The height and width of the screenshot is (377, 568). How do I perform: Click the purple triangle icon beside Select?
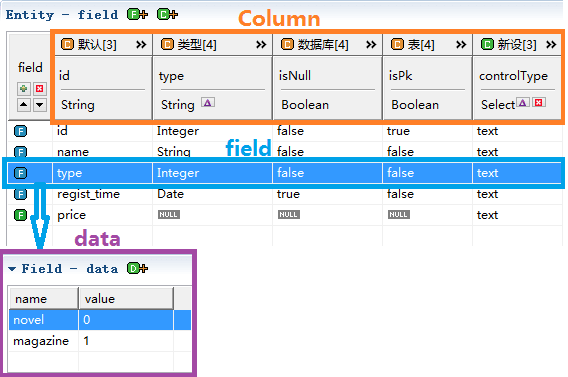click(x=522, y=102)
